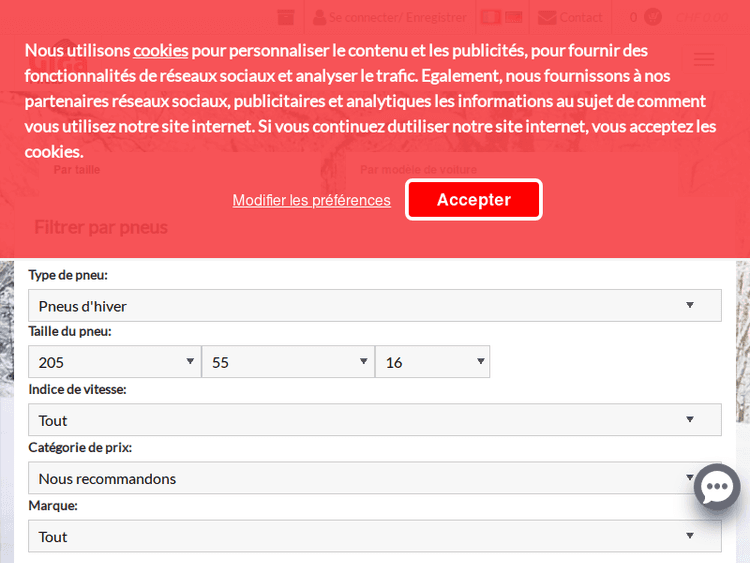
Task: Click the Contact envelope icon
Action: pyautogui.click(x=547, y=17)
